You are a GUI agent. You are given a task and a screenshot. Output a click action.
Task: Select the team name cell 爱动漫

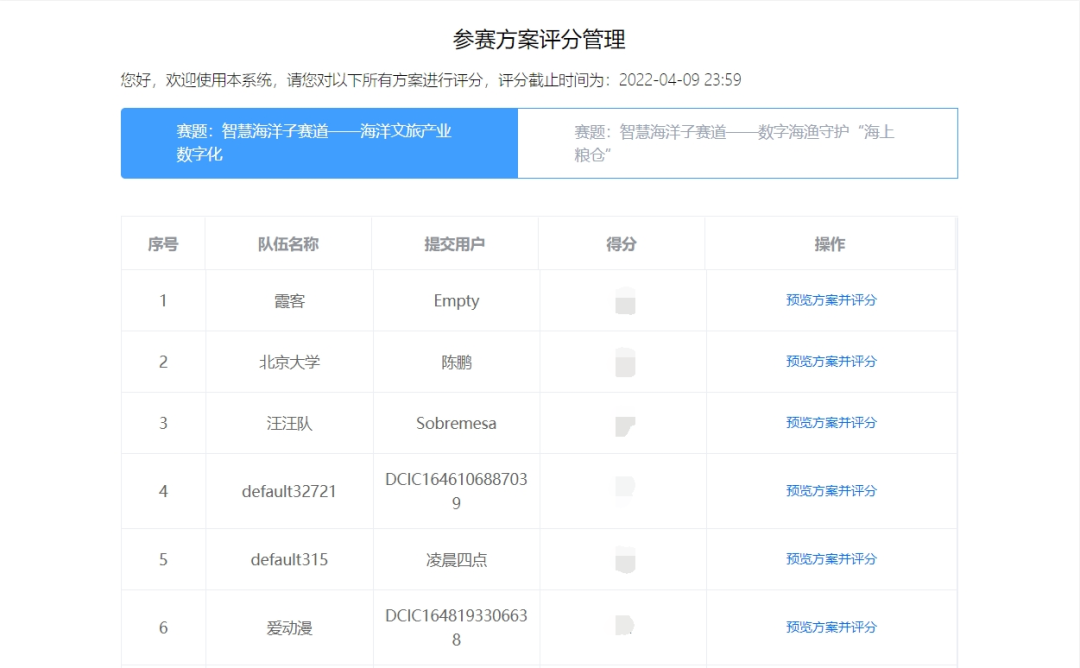click(289, 628)
